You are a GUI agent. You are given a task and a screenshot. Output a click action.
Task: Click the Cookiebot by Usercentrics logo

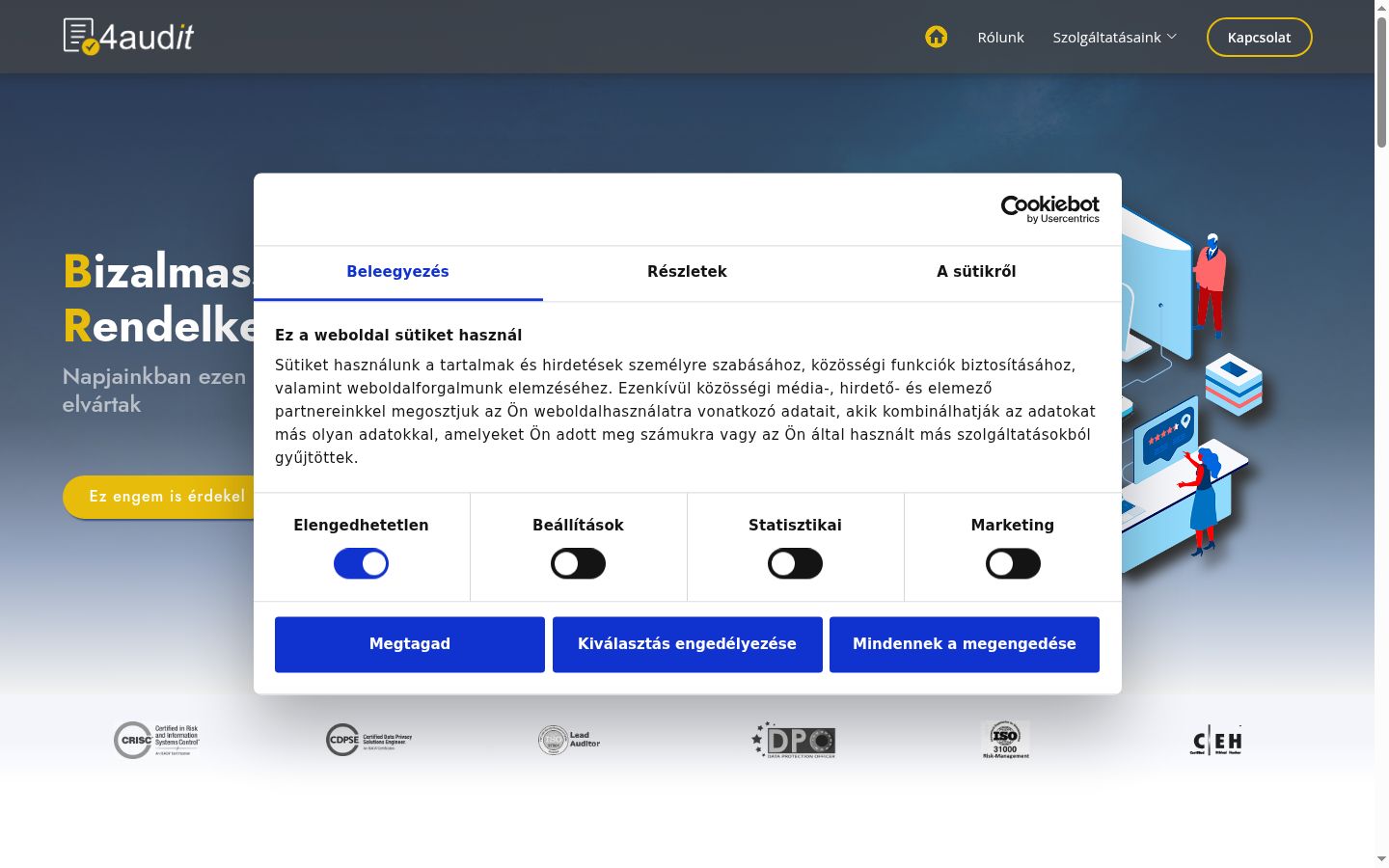click(x=1049, y=209)
